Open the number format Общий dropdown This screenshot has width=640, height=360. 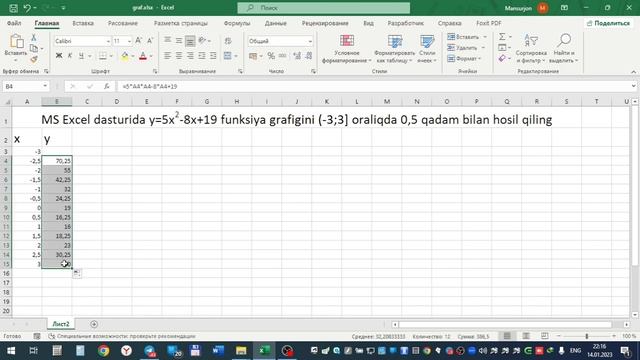(310, 41)
